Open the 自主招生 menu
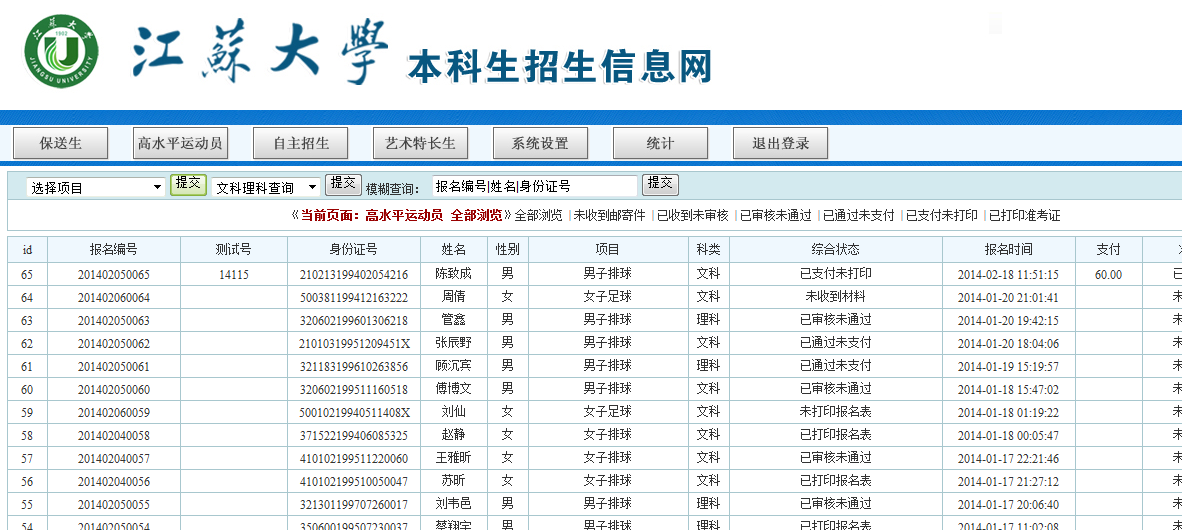 pyautogui.click(x=301, y=143)
